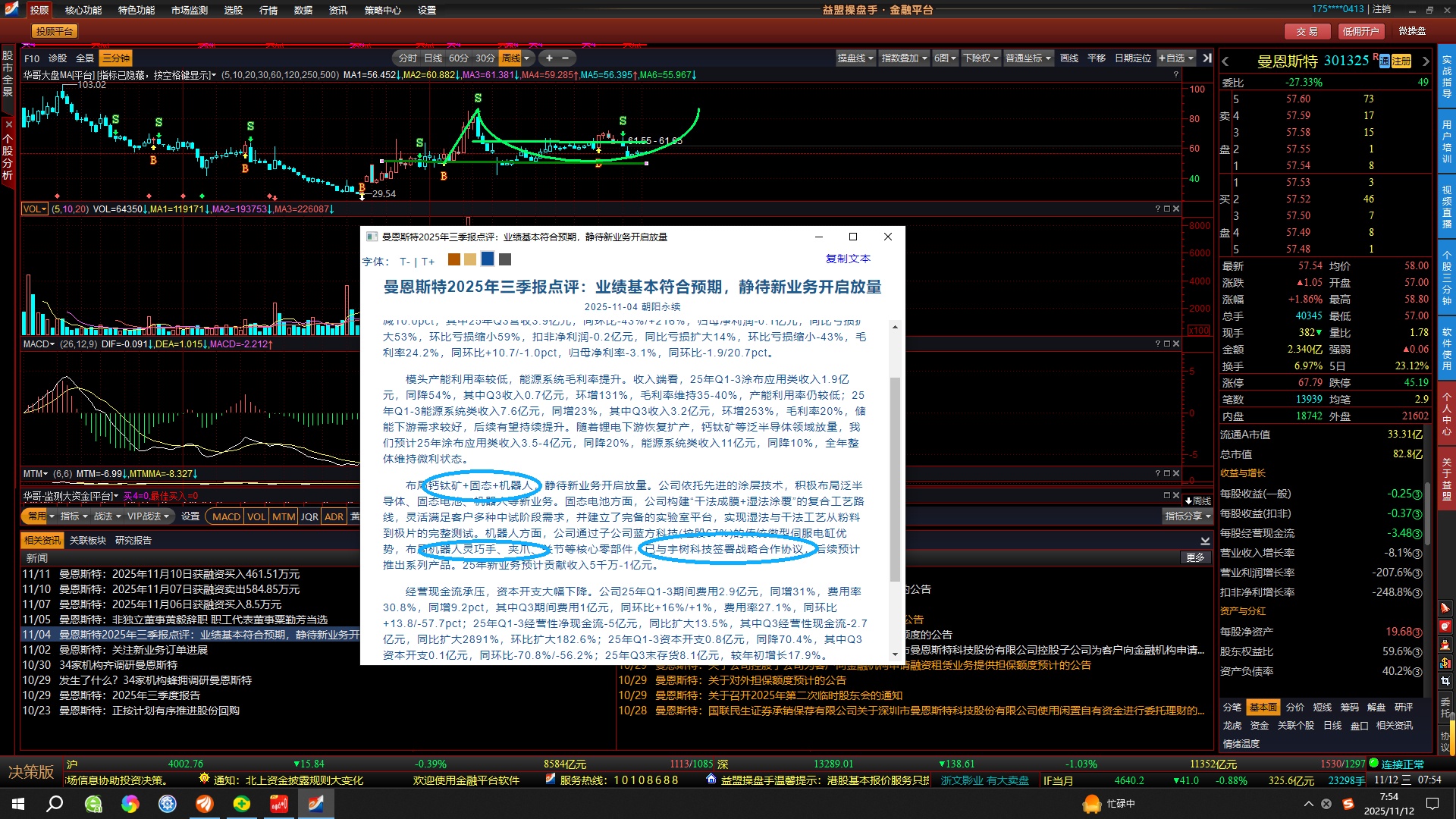
Task: Zoom in chart with plus icon
Action: tap(549, 58)
